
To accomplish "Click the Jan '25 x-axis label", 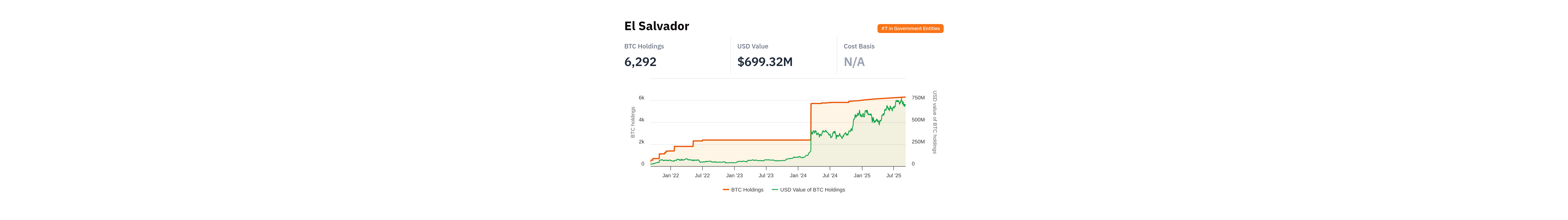I will tap(862, 176).
